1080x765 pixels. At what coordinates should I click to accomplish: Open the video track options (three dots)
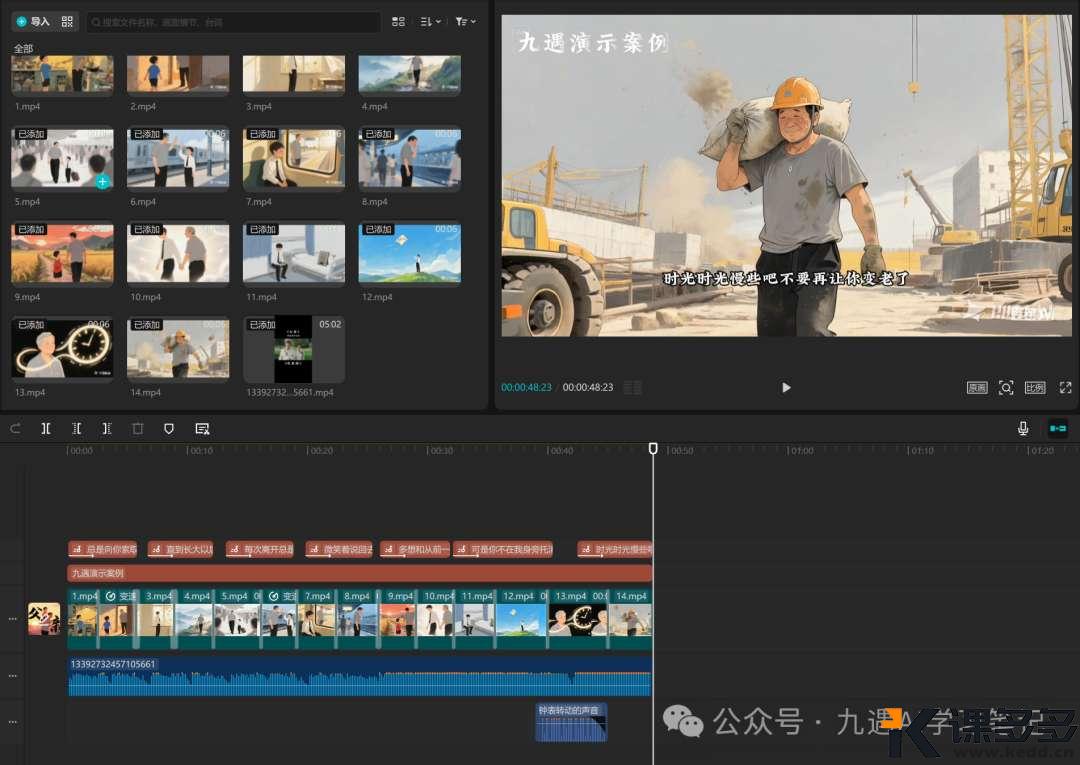[13, 619]
